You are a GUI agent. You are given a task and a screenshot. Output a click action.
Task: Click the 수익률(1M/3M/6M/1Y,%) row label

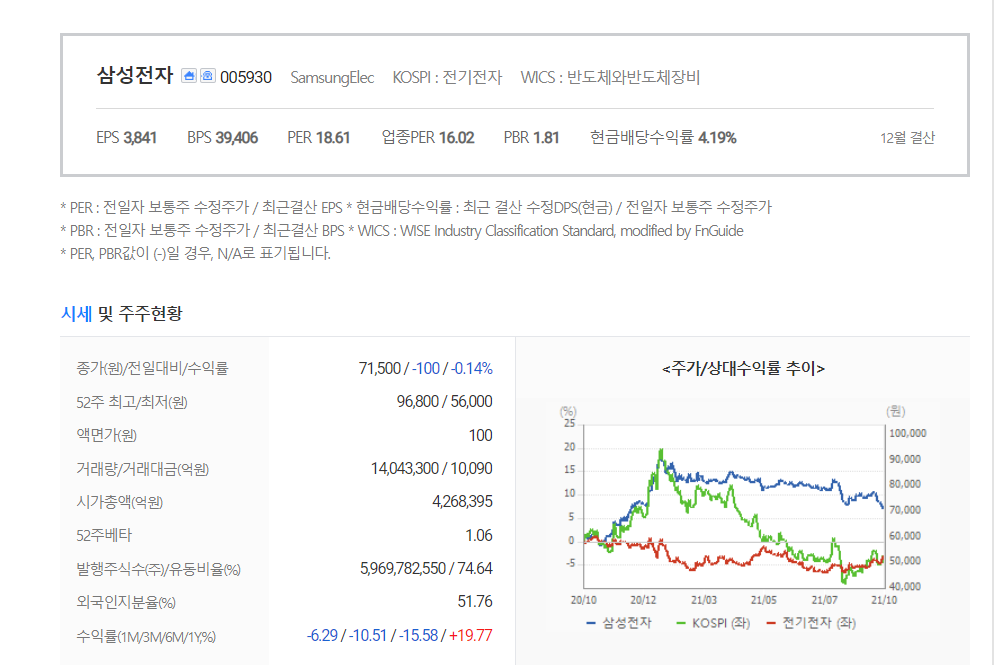point(146,636)
